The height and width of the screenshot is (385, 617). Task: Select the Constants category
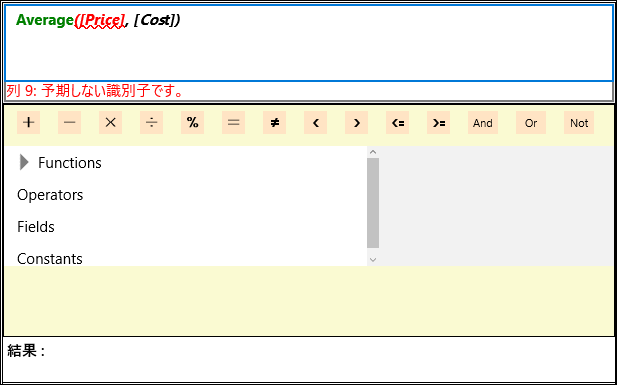click(50, 259)
